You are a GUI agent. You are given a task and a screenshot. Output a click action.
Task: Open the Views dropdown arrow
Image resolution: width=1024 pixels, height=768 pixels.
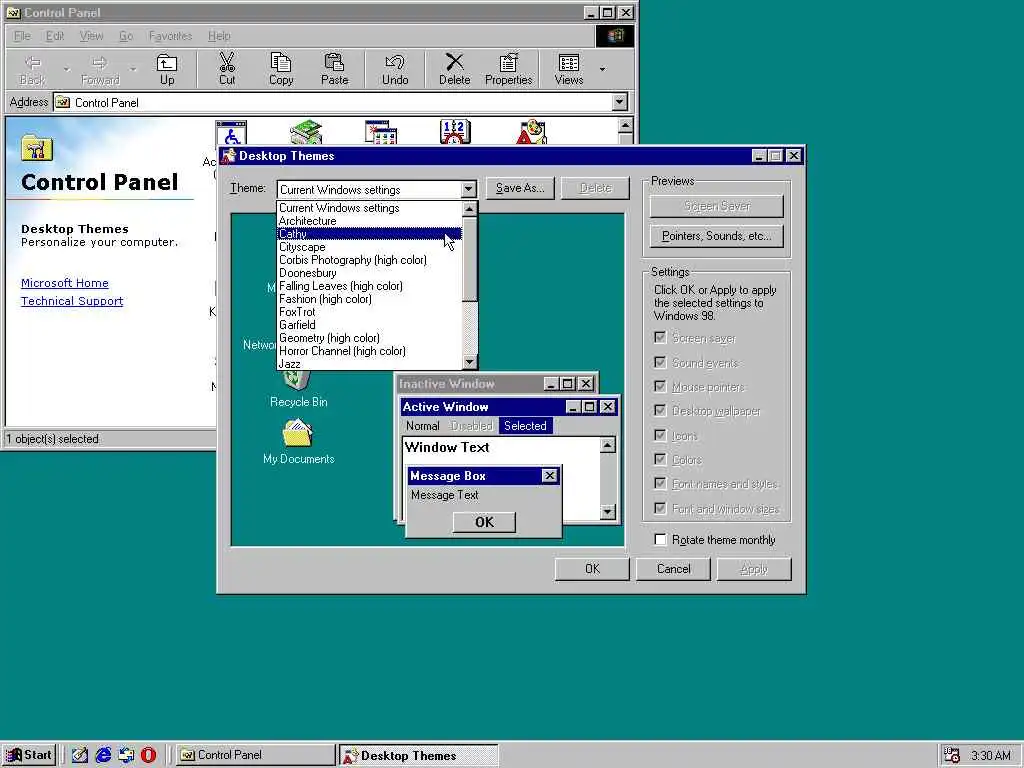(x=602, y=69)
